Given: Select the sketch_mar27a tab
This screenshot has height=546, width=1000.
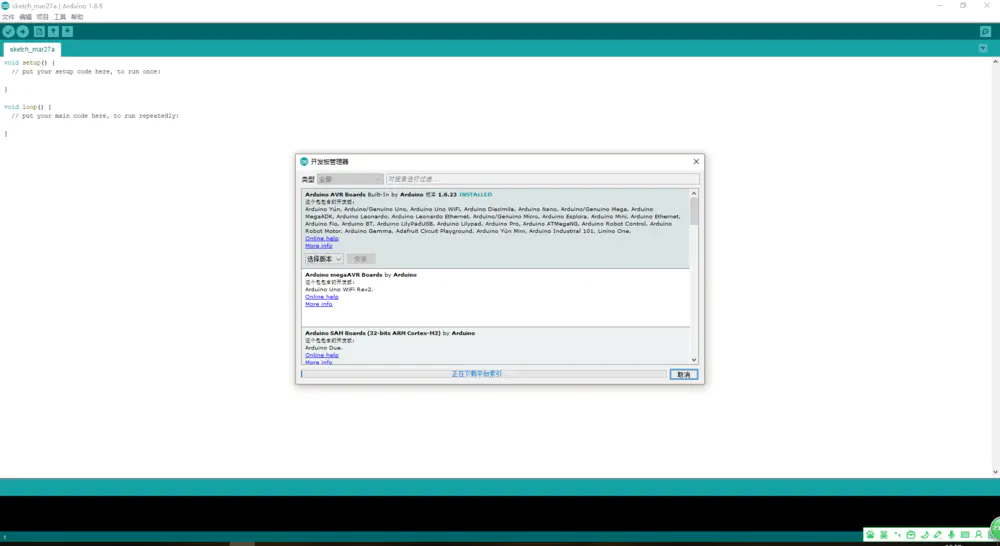Looking at the screenshot, I should coord(32,49).
